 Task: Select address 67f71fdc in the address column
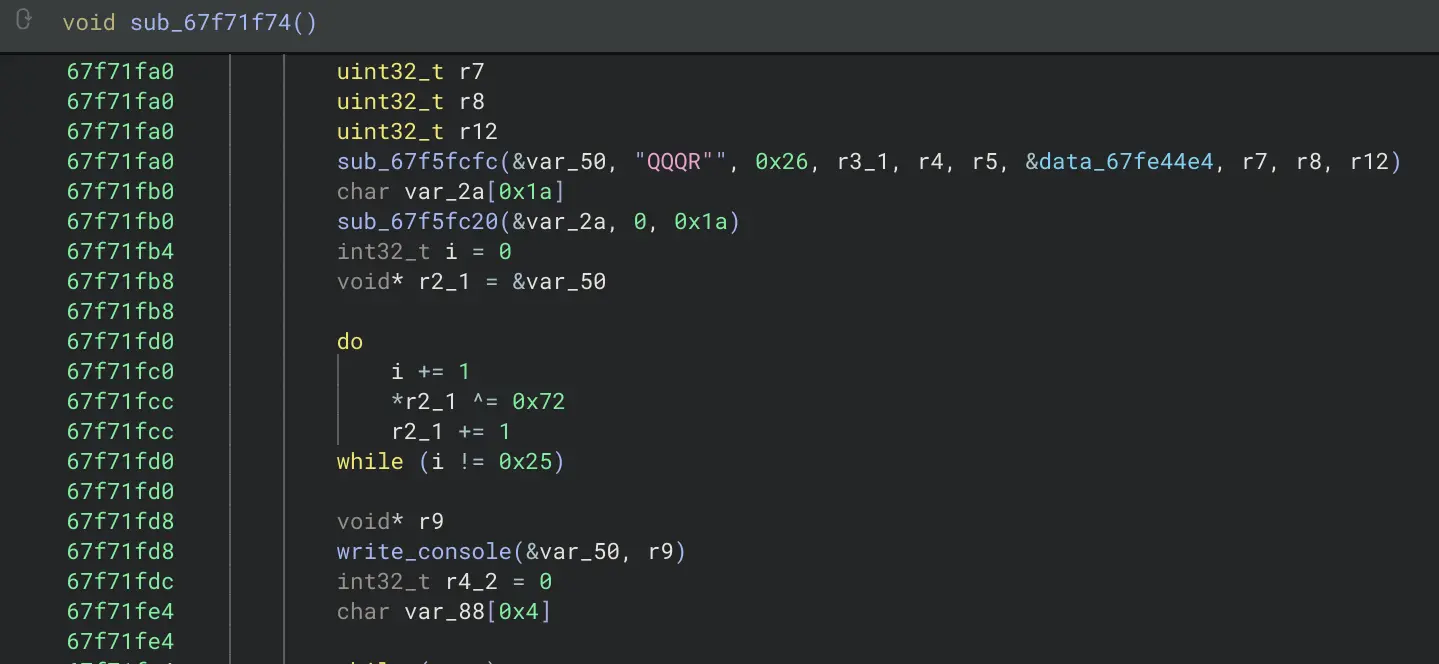(x=120, y=581)
